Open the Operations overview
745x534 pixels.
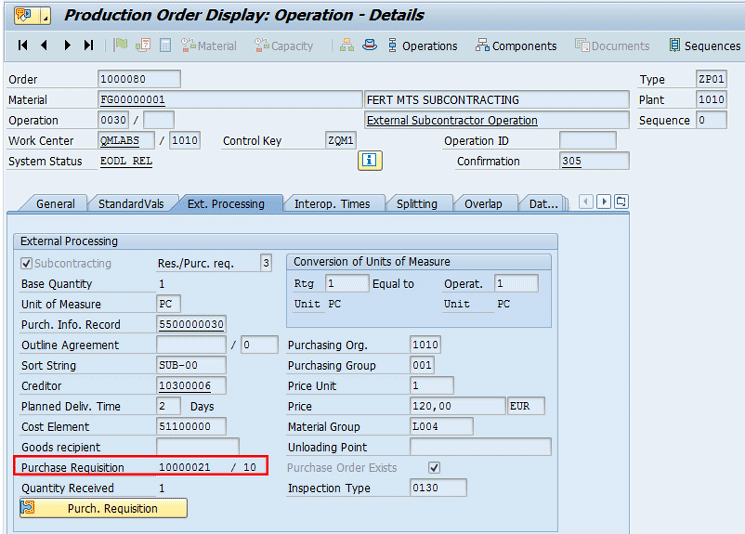click(x=421, y=46)
